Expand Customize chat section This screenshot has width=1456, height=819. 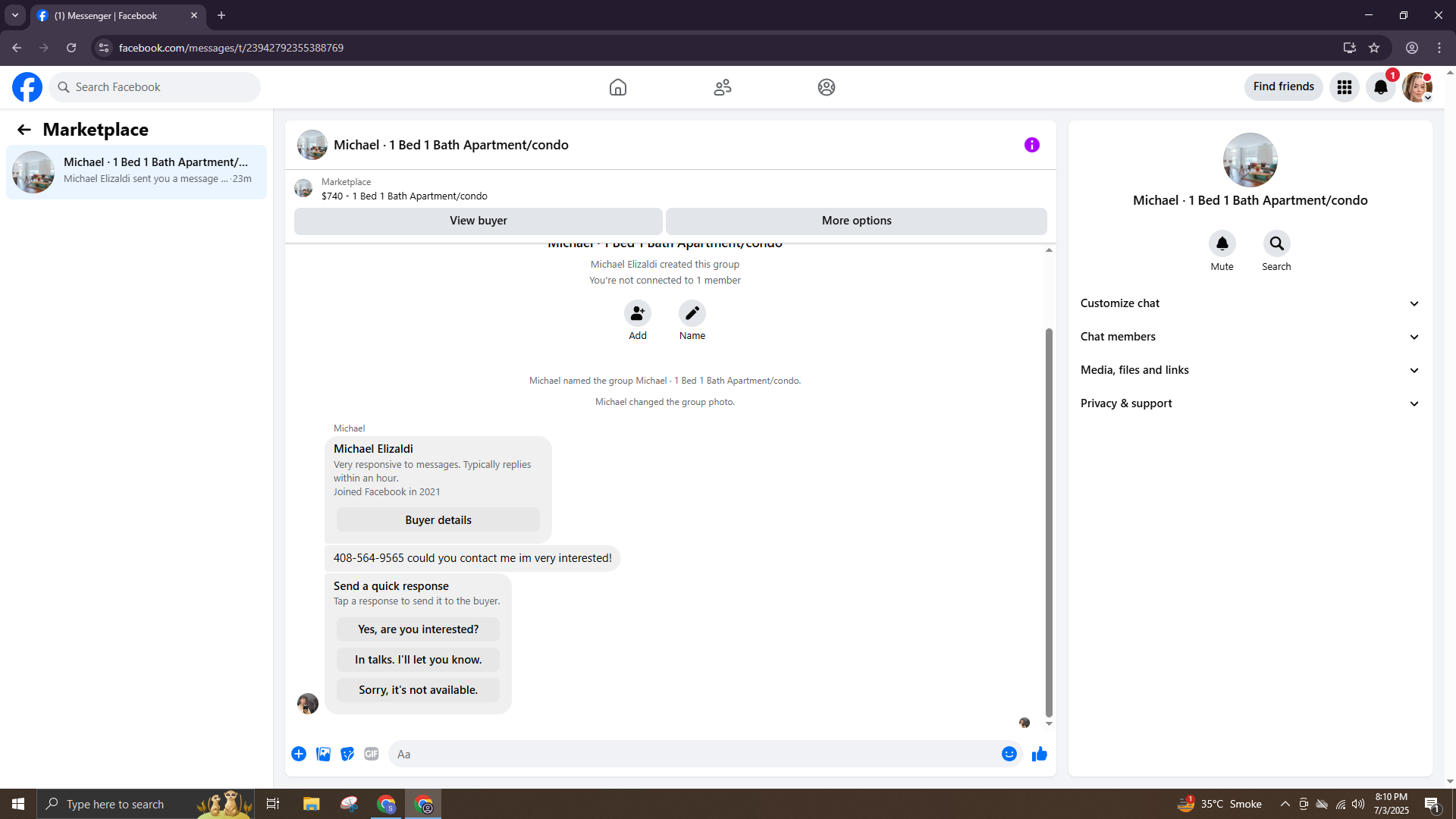[x=1249, y=303]
